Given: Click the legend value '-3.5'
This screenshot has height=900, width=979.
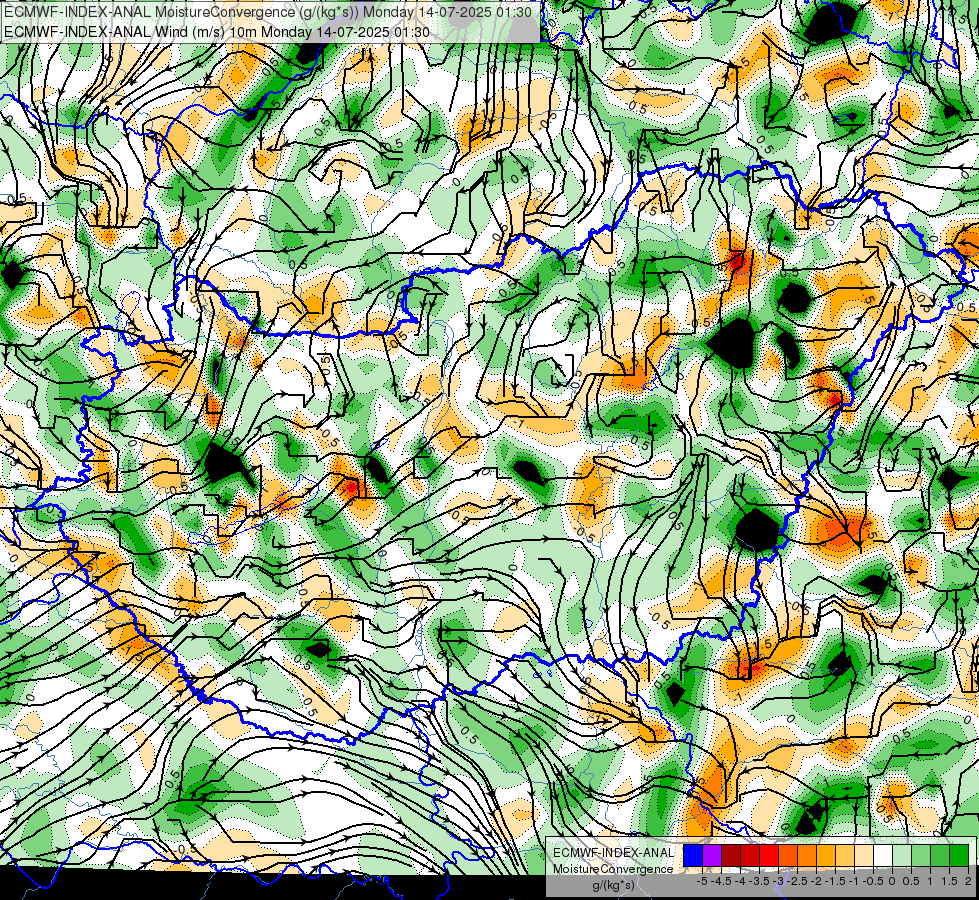Looking at the screenshot, I should pyautogui.click(x=760, y=881).
